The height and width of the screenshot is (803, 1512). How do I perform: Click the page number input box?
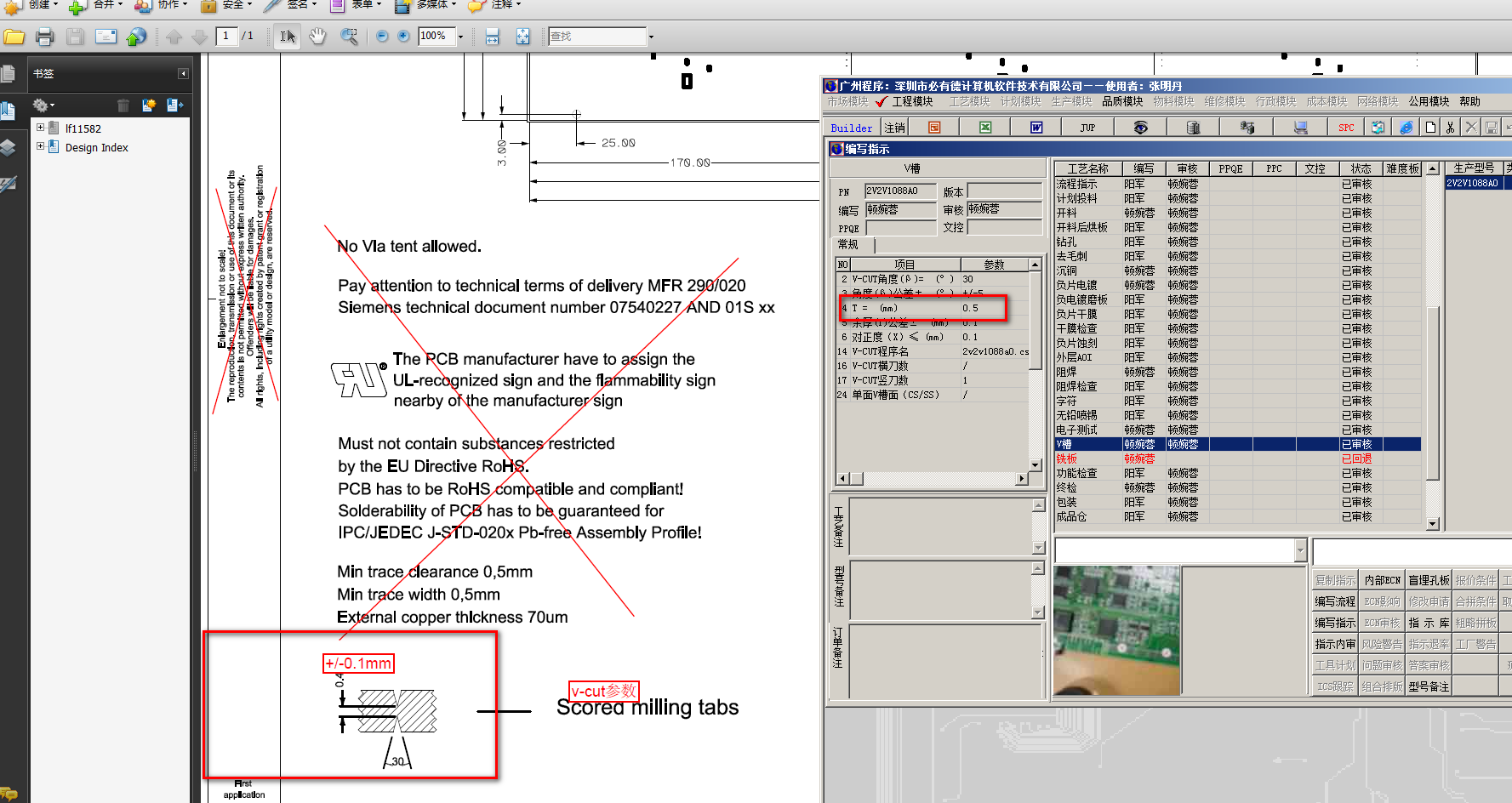pos(226,36)
